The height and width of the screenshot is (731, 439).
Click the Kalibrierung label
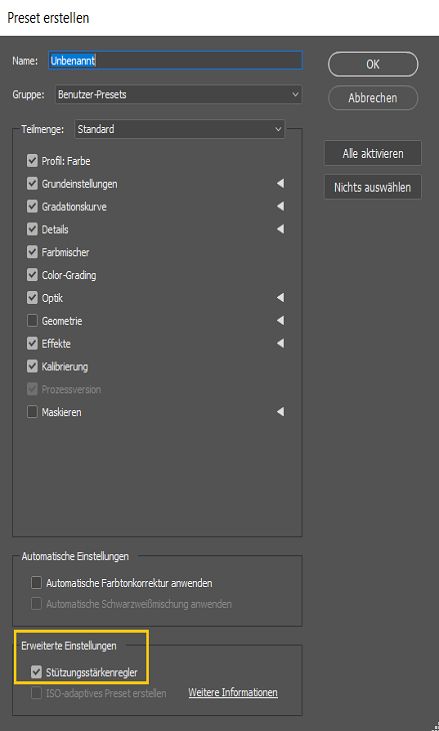[65, 366]
